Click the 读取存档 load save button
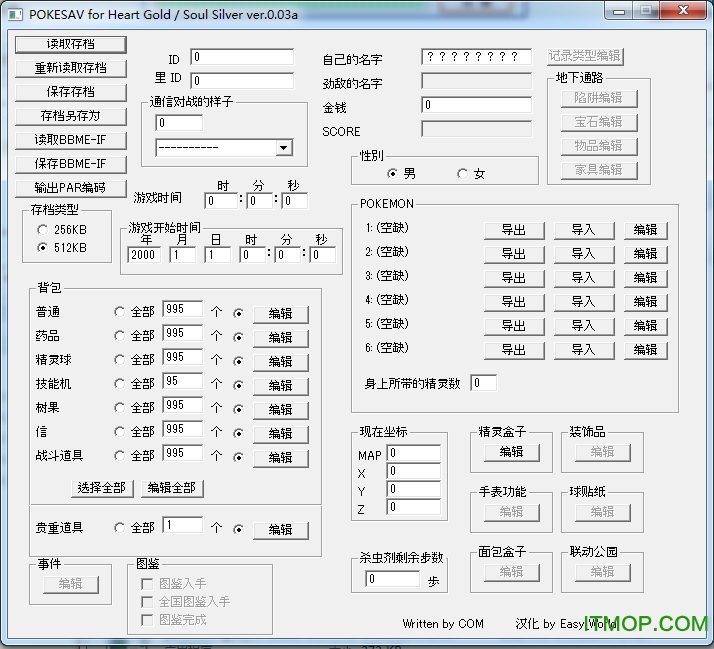This screenshot has width=714, height=649. (71, 44)
